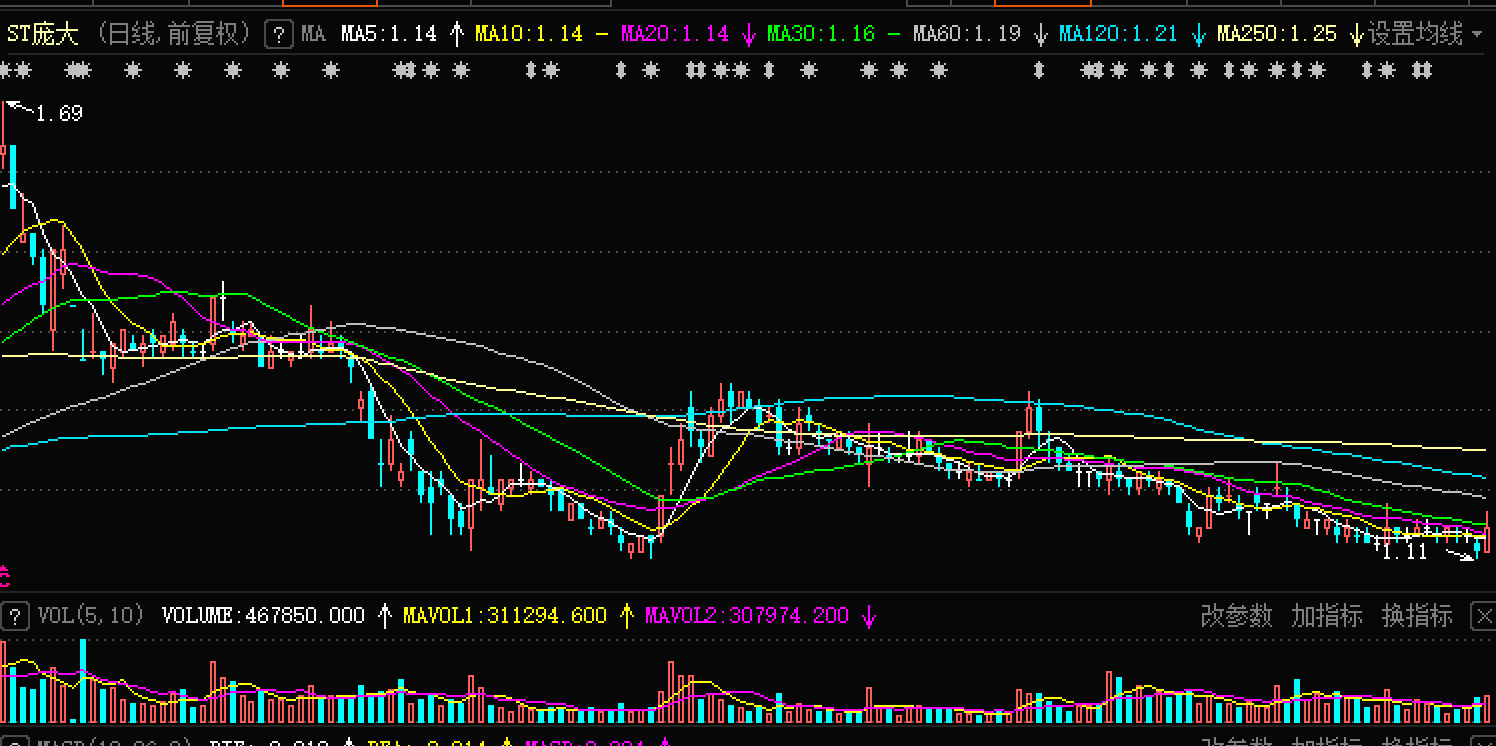The image size is (1496, 746).
Task: Open the help icon beside the MA label
Action: click(x=278, y=35)
